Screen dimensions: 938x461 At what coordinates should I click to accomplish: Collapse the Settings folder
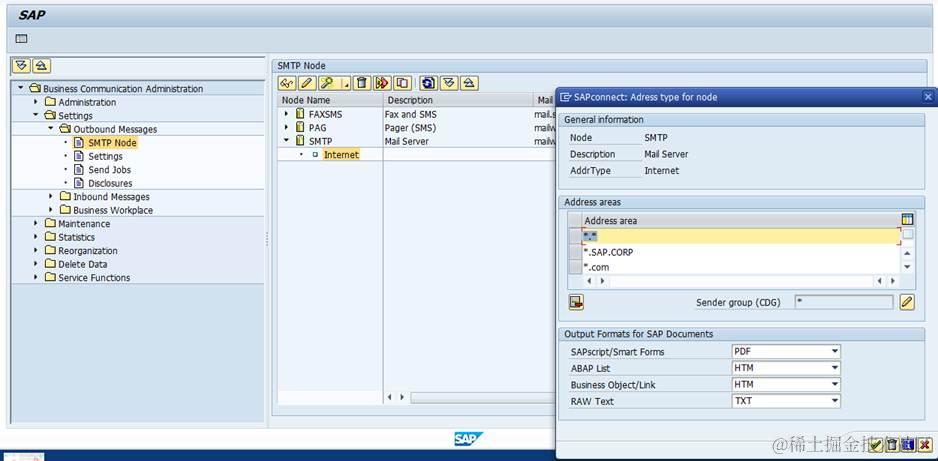[x=36, y=115]
